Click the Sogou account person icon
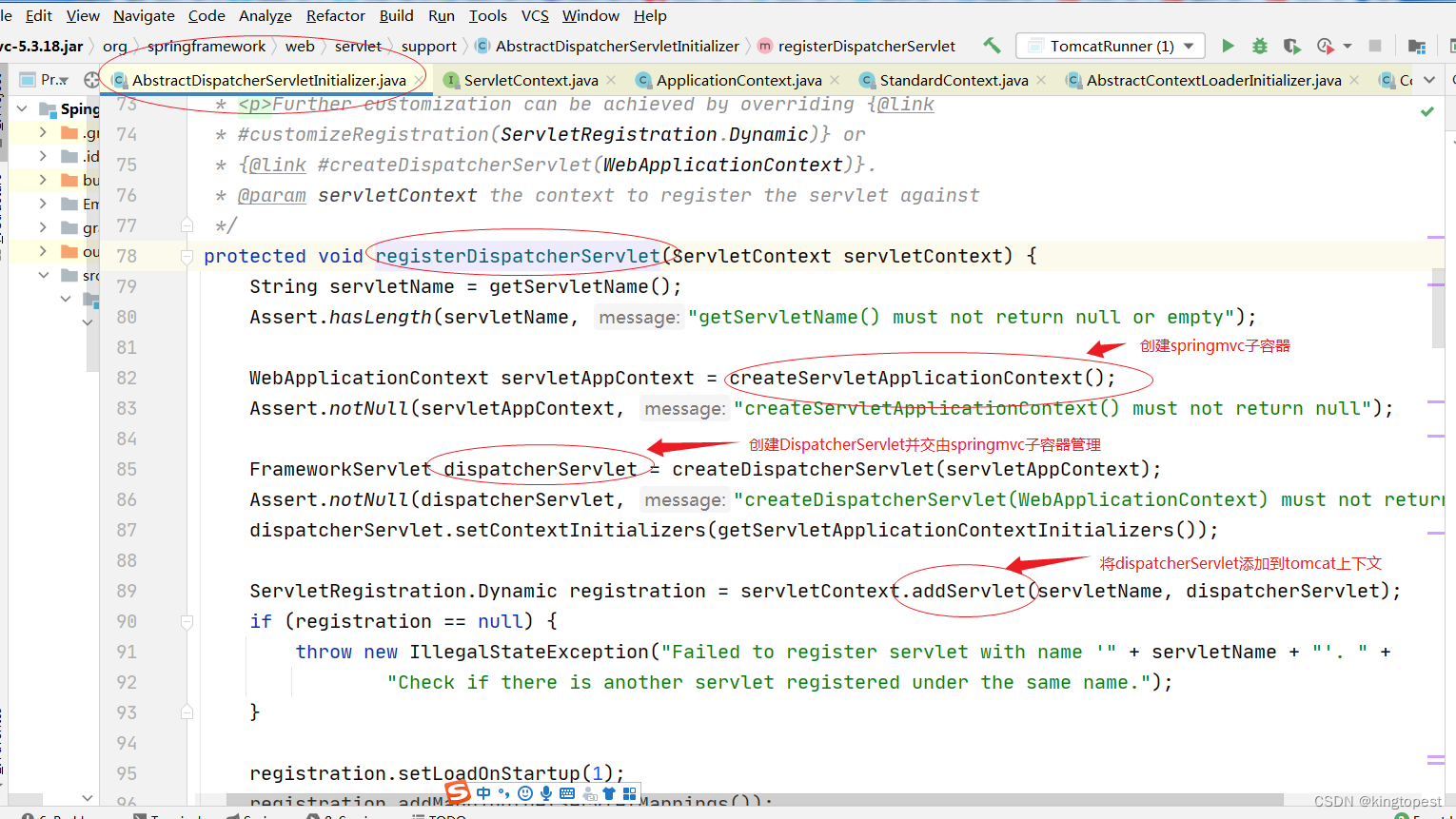Viewport: 1456px width, 819px height. pyautogui.click(x=589, y=793)
